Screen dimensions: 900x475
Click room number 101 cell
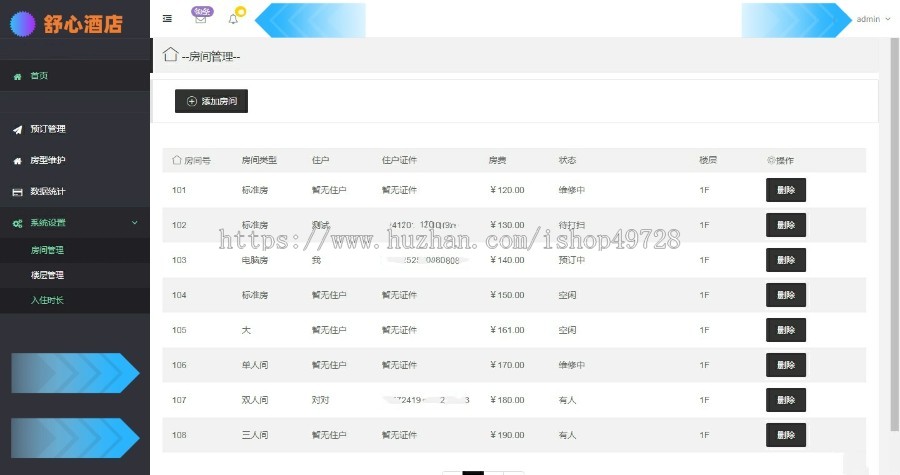point(179,190)
